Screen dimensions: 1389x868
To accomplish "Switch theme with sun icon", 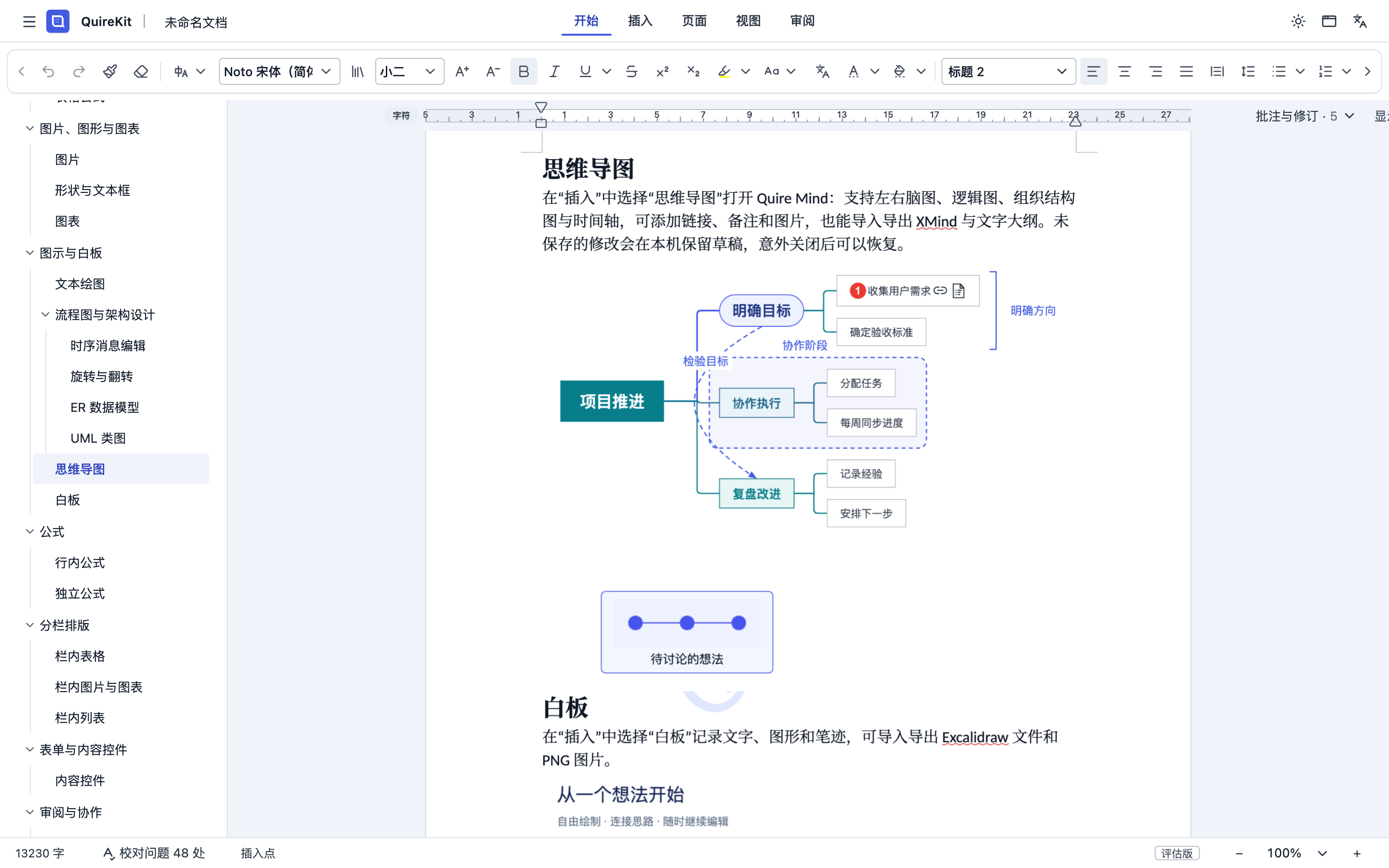I will click(x=1298, y=22).
